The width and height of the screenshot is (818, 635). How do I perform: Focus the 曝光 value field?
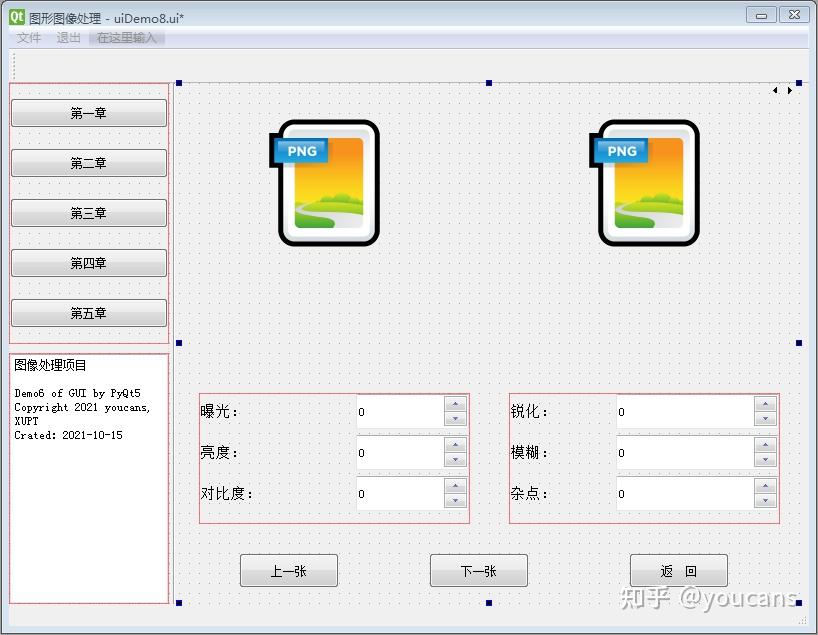401,412
